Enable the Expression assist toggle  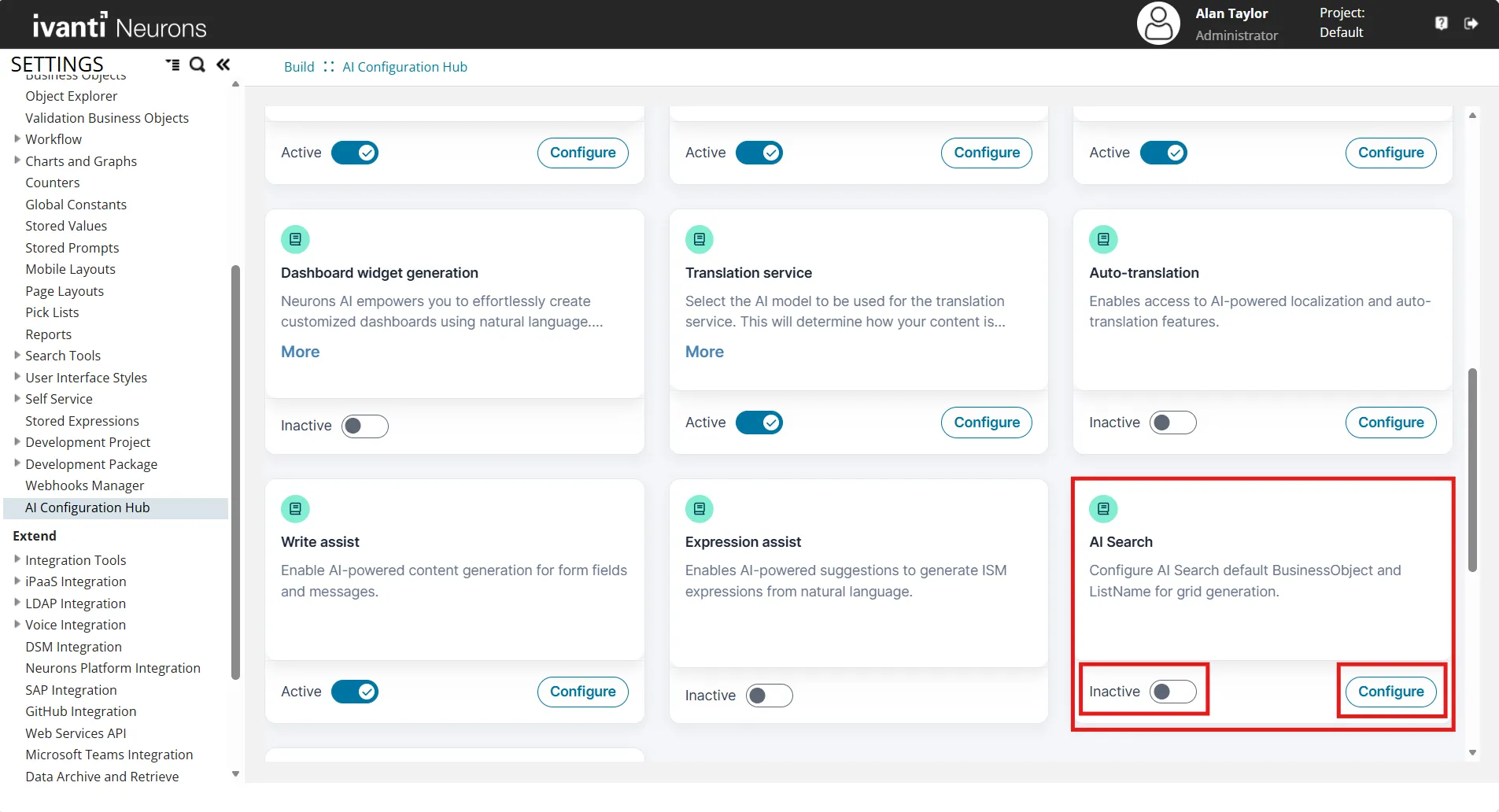(x=770, y=696)
